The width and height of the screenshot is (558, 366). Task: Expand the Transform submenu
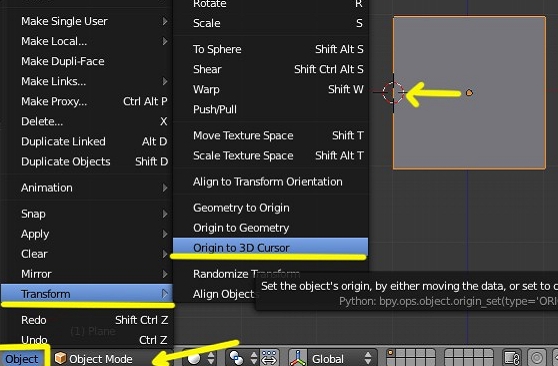(x=87, y=294)
